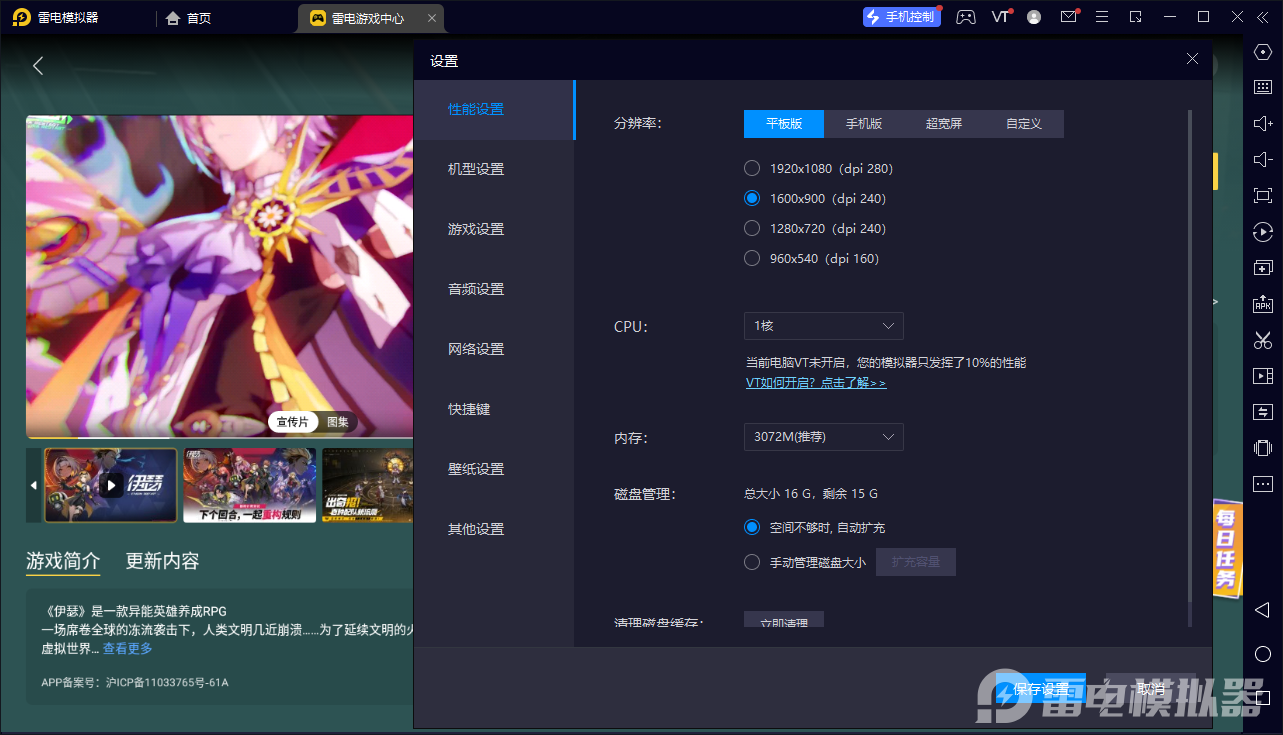Open 音频设置 in settings sidebar
Image resolution: width=1283 pixels, height=735 pixels.
tap(495, 289)
